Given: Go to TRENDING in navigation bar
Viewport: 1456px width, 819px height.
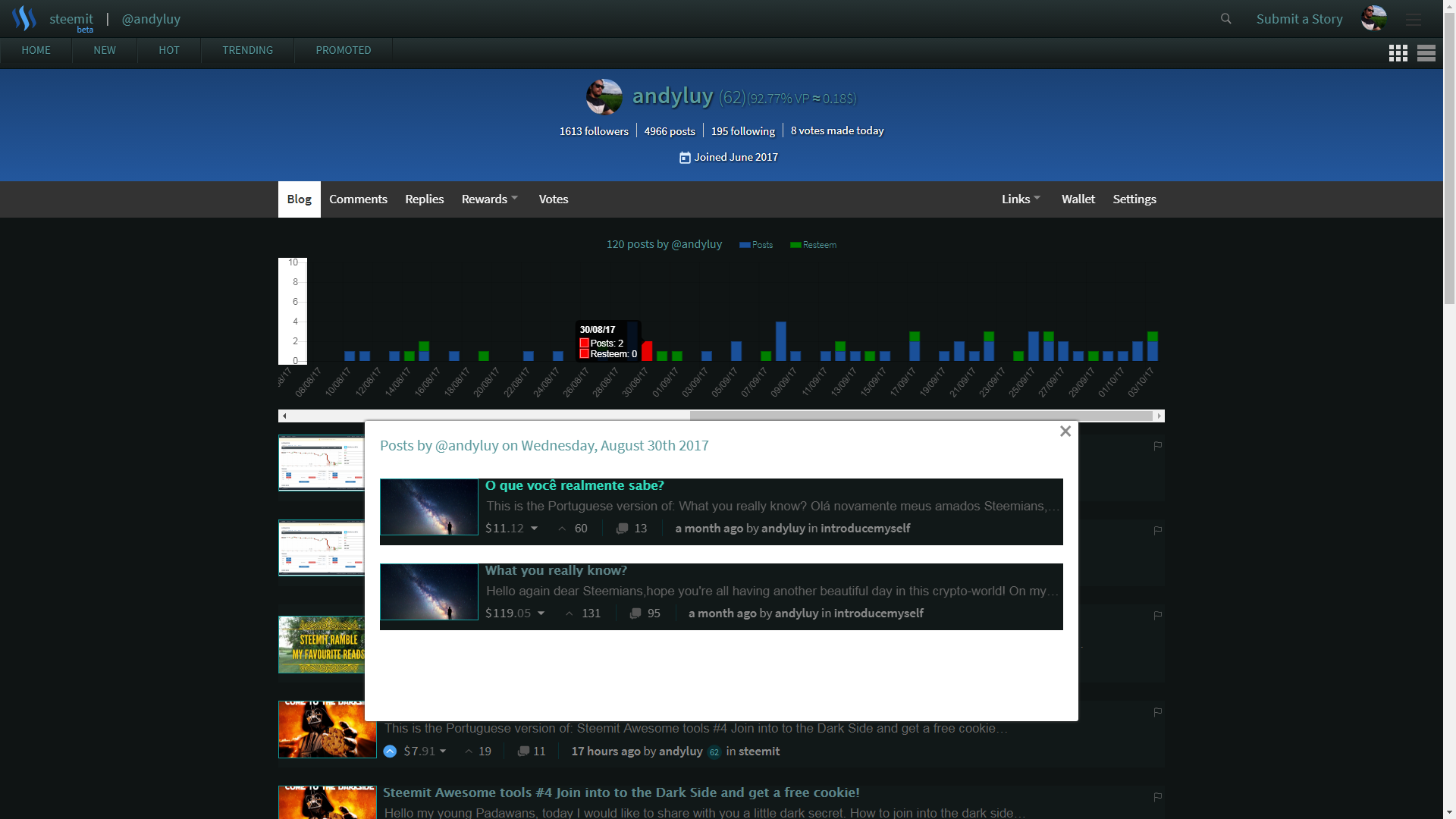Looking at the screenshot, I should 247,50.
